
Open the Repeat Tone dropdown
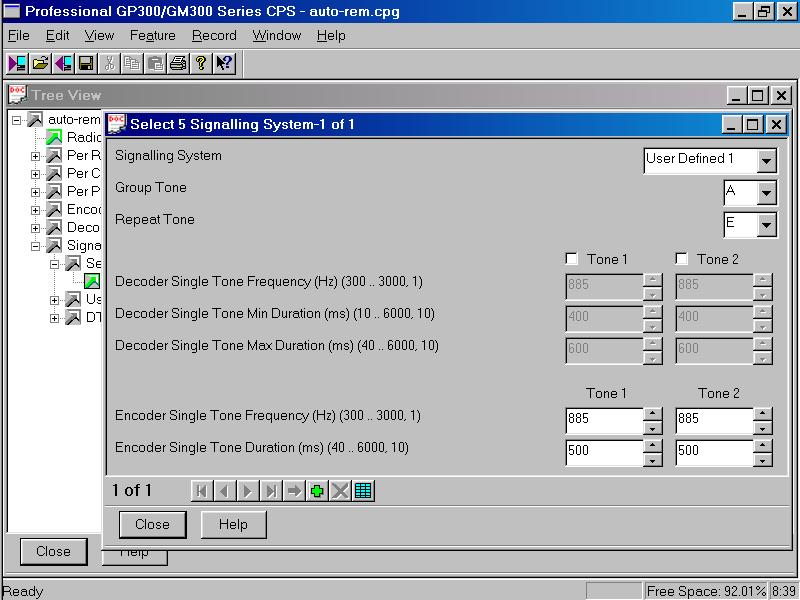(766, 225)
